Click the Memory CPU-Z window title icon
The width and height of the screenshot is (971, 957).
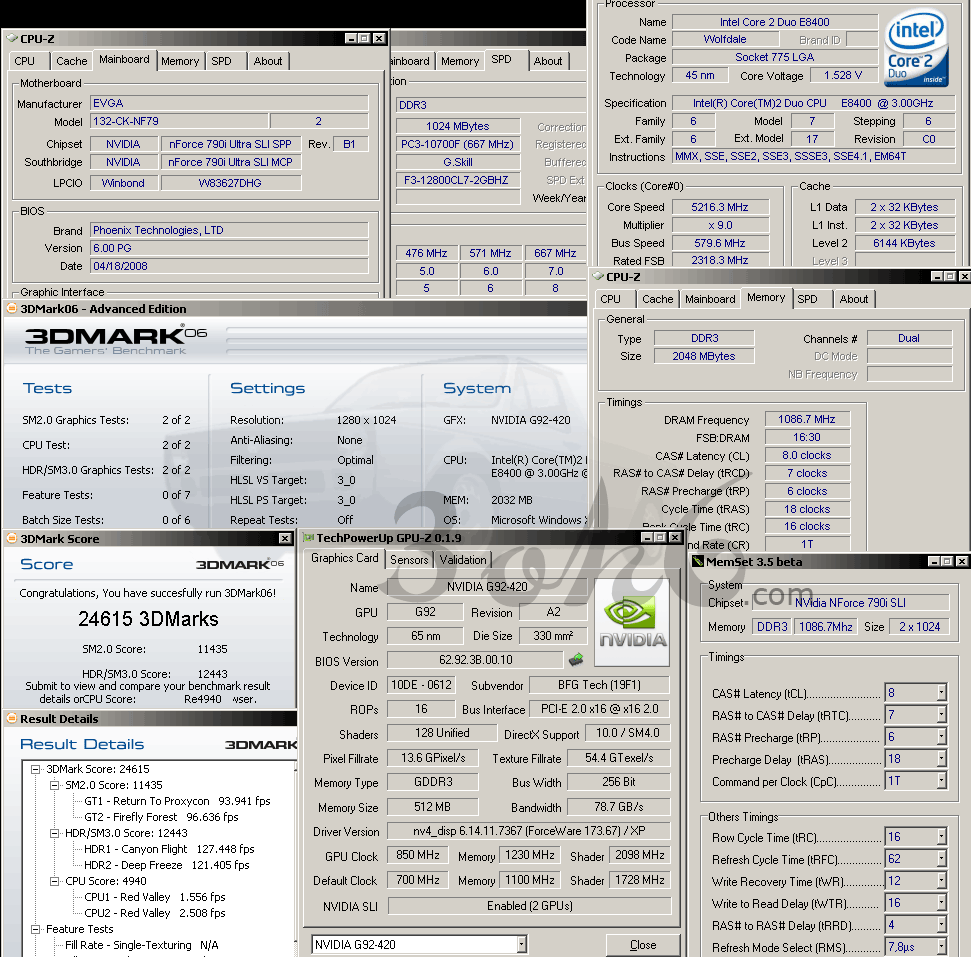[598, 276]
